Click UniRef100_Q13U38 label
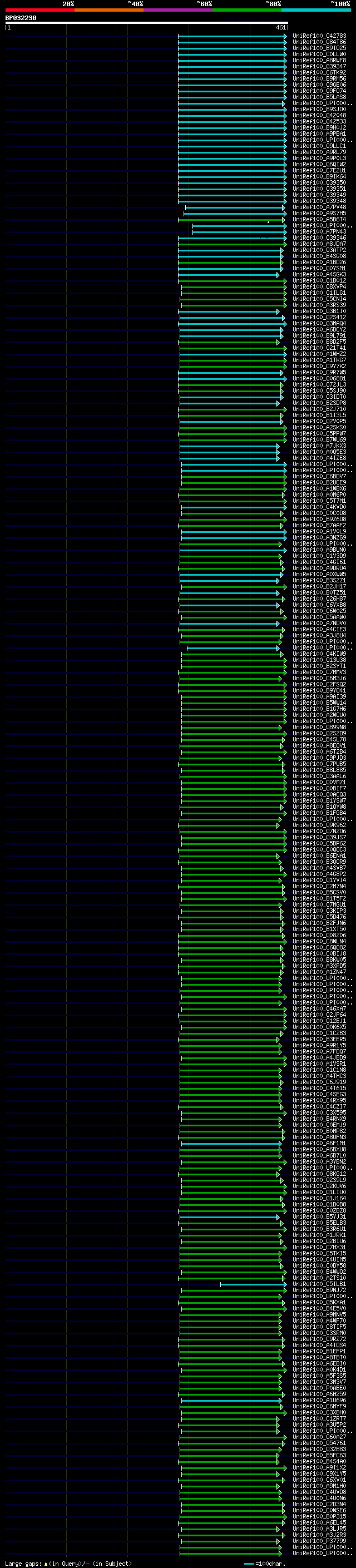The image size is (356, 1568). point(319,660)
